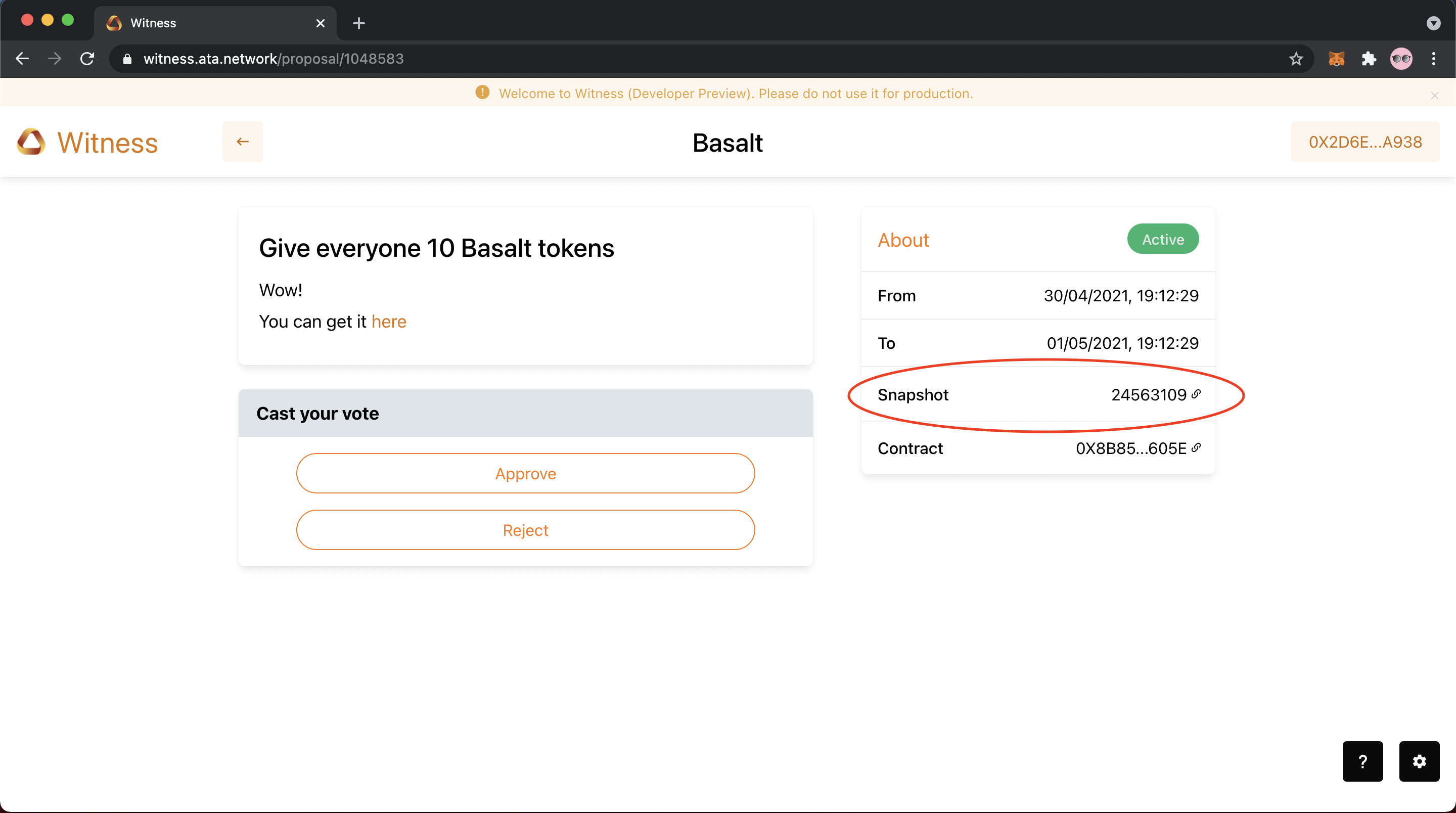
Task: Click the Witness tab favicon
Action: point(114,23)
